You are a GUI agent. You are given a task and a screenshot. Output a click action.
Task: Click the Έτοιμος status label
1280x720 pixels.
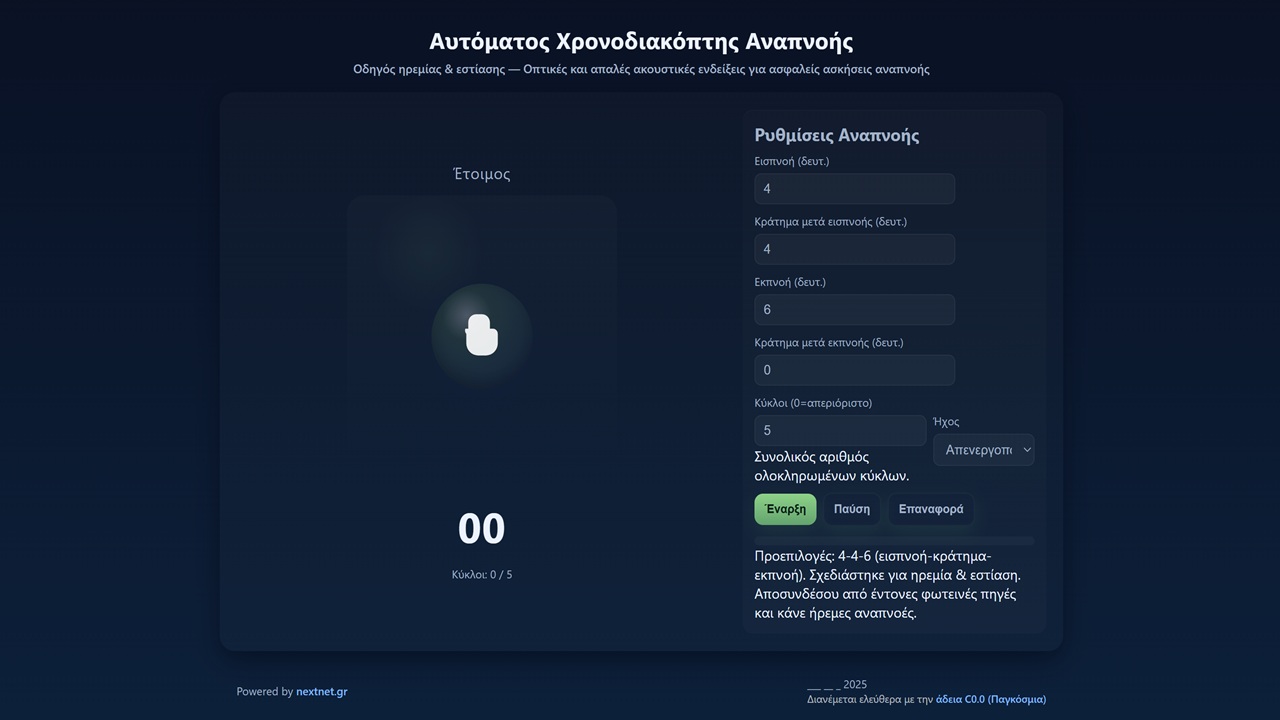481,173
